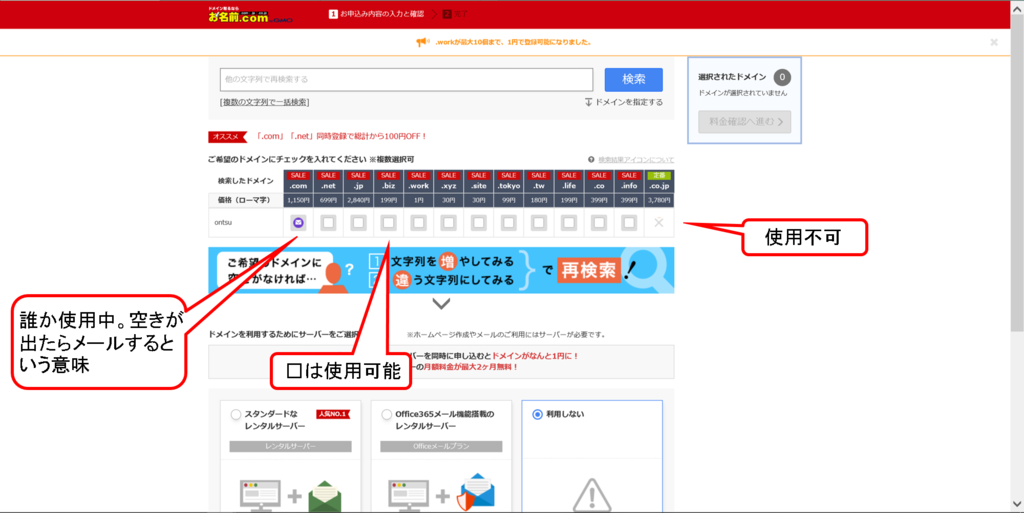Click the 料金確認へ進む button
Screen dimensions: 1024x513
tap(744, 122)
